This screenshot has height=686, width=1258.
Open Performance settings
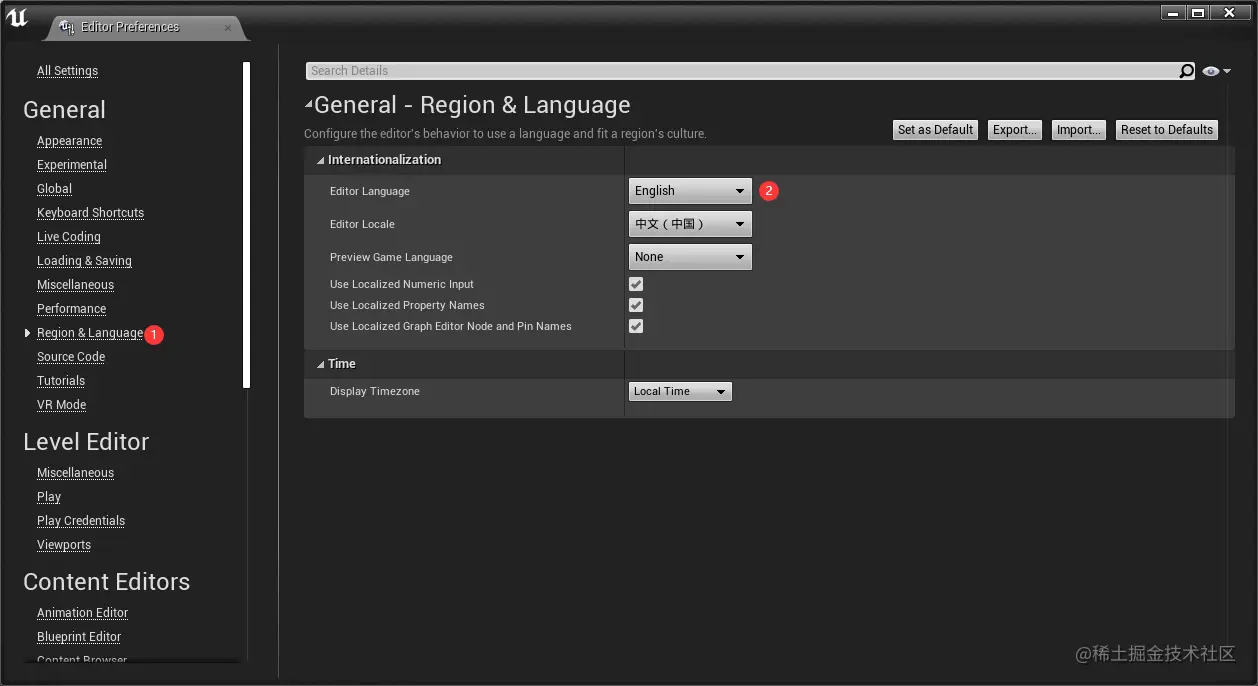point(71,309)
